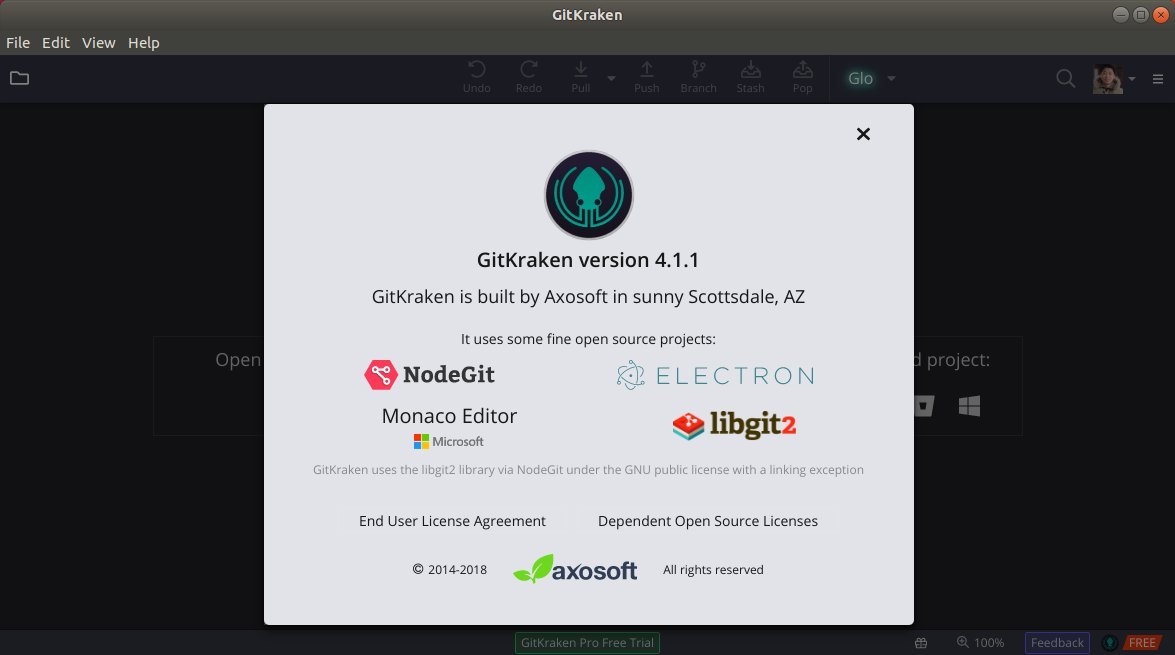Click the Pull toolbar icon
This screenshot has height=655, width=1175.
581,77
